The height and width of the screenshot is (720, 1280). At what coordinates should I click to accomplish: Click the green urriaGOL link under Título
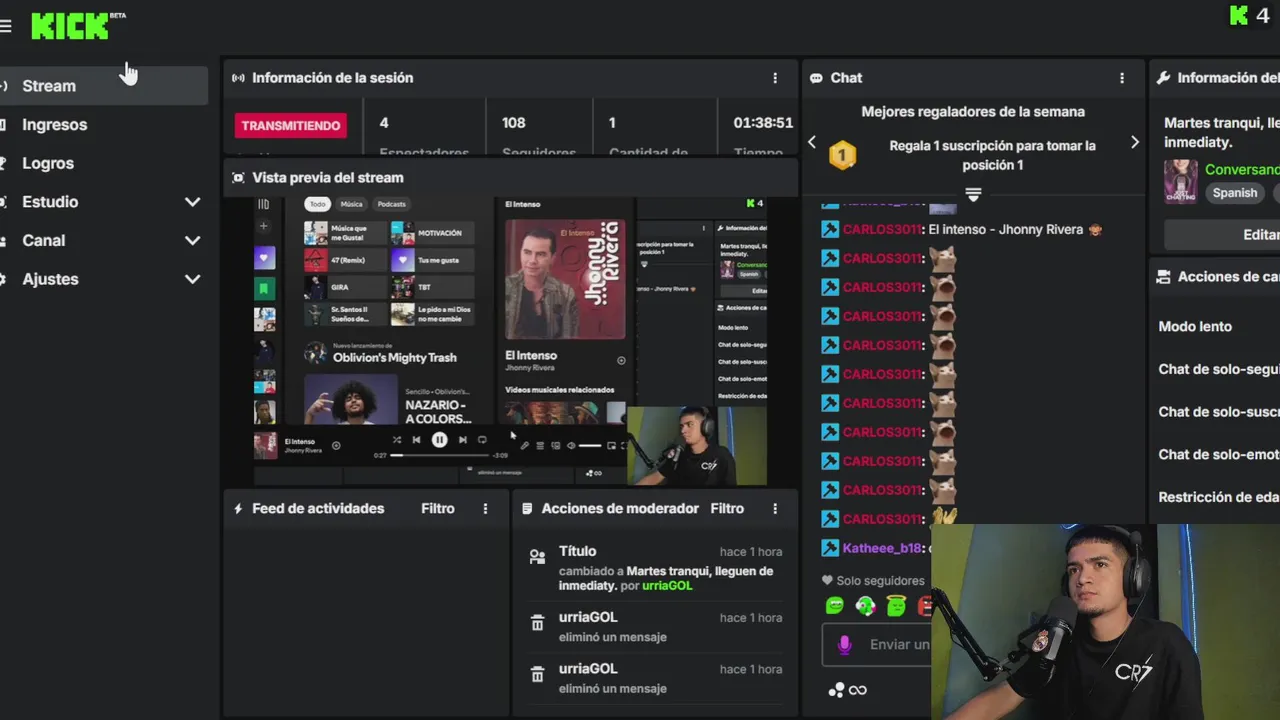(667, 586)
